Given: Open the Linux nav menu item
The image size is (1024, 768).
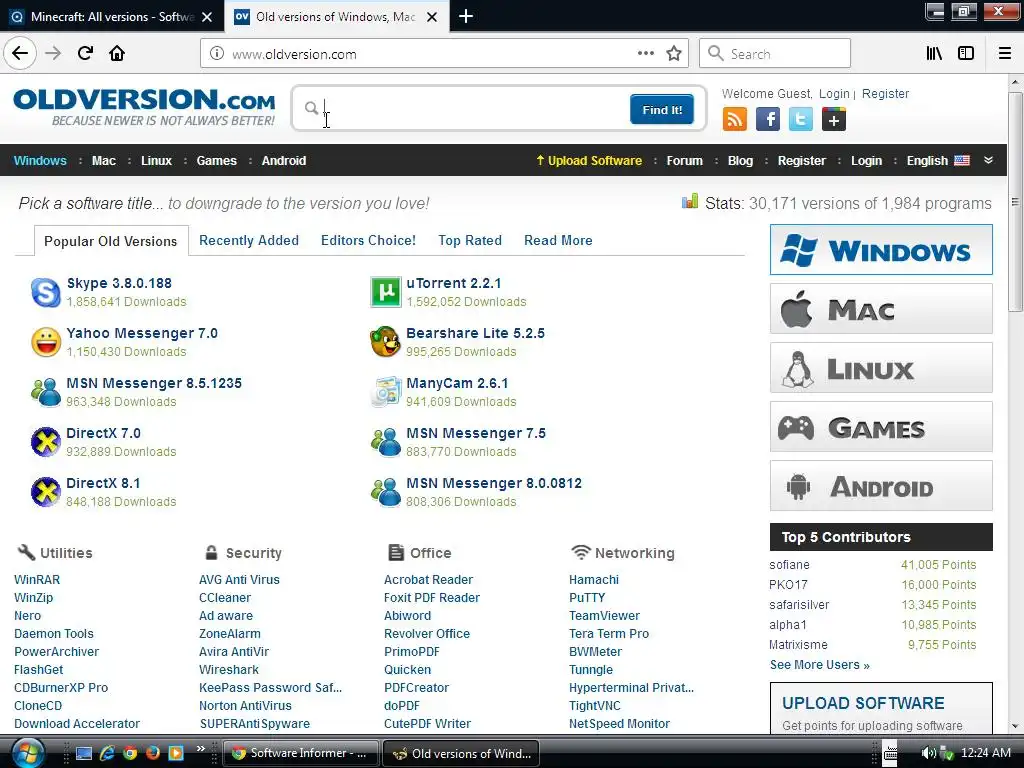Looking at the screenshot, I should [157, 161].
